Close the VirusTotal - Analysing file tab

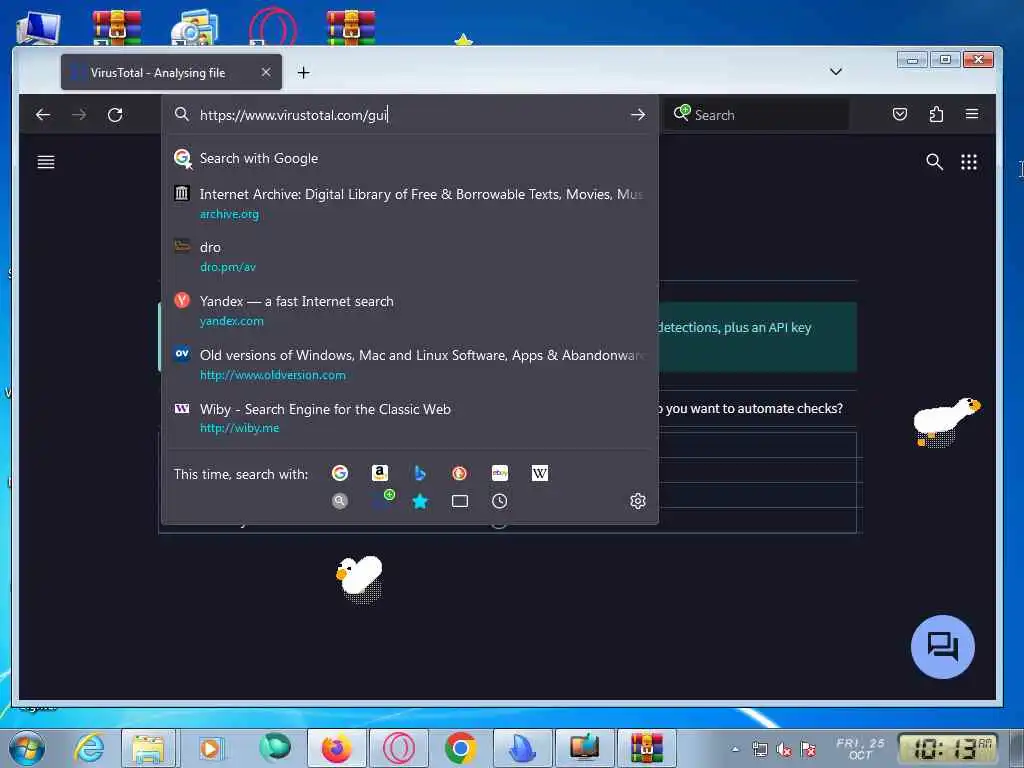266,72
